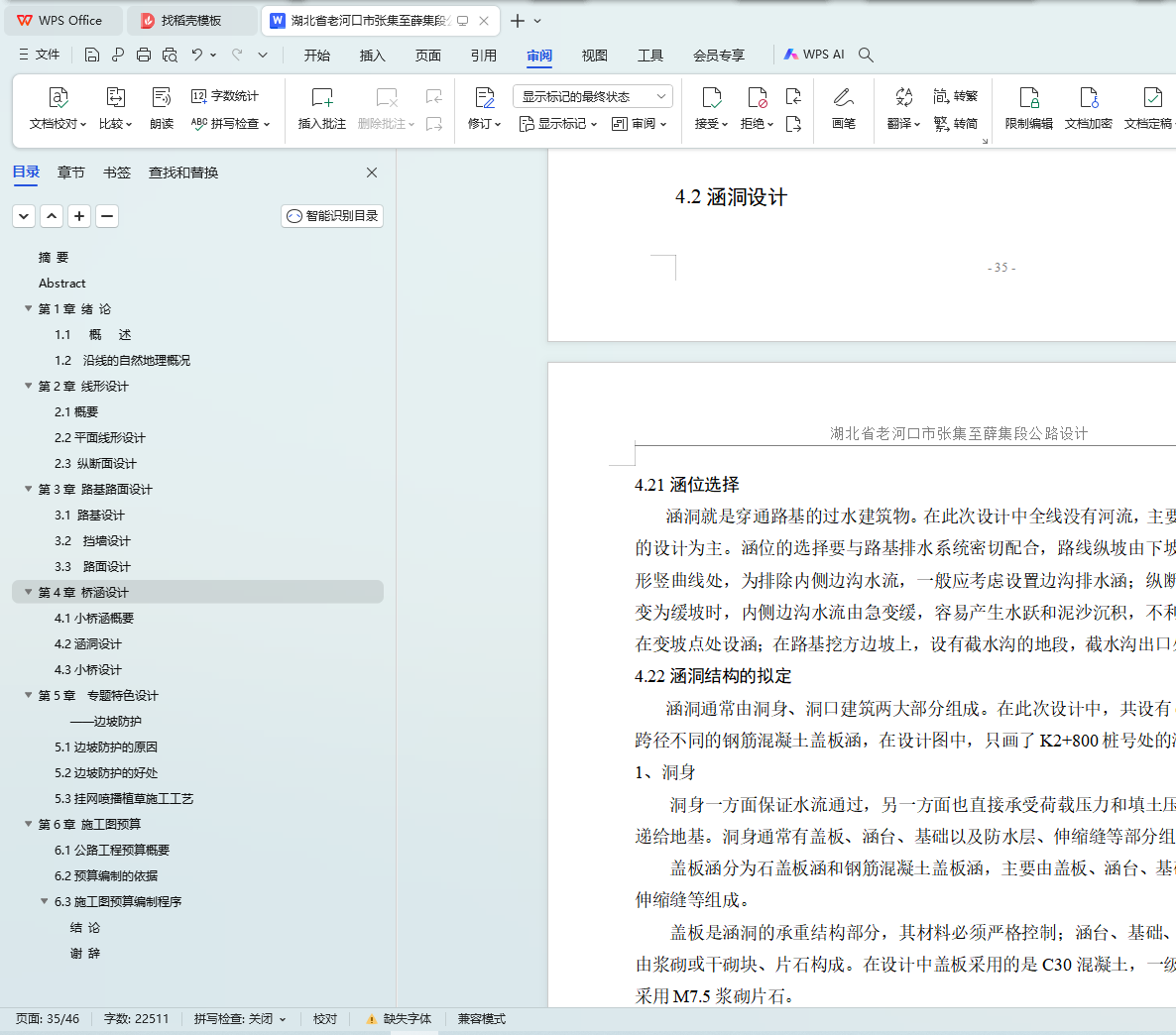Switch to the 视图 ribbon tab
This screenshot has width=1176, height=1035.
pyautogui.click(x=595, y=56)
